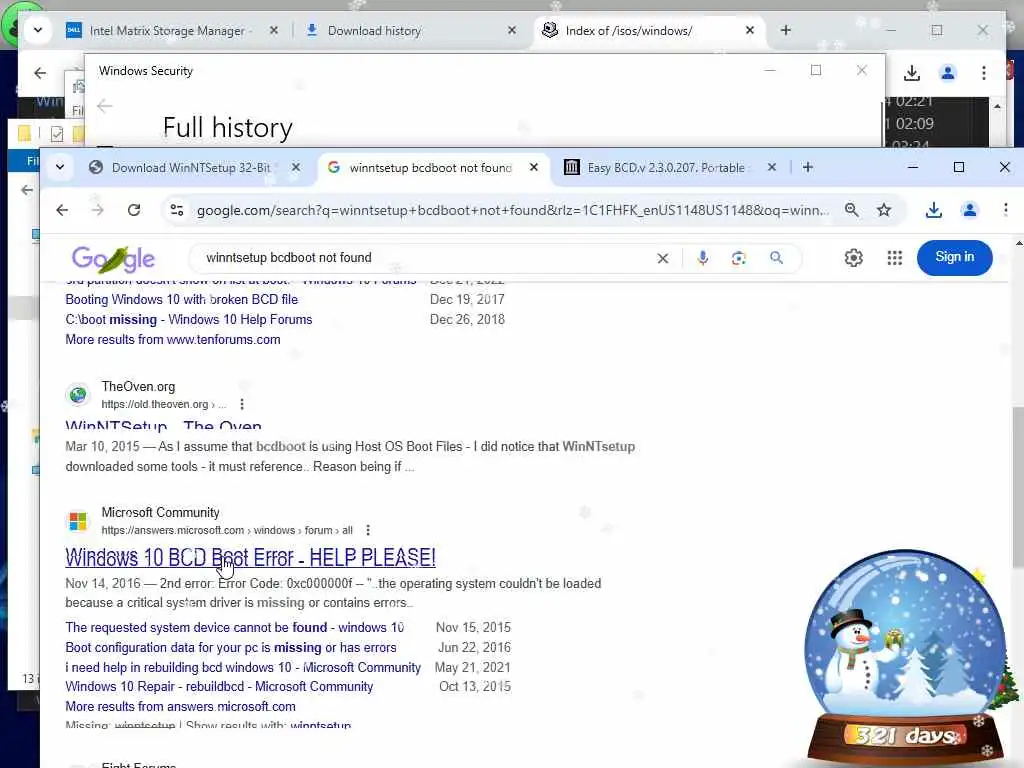The height and width of the screenshot is (768, 1024).
Task: Click the scrollbar up arrow in back Chrome page
Action: (x=997, y=106)
